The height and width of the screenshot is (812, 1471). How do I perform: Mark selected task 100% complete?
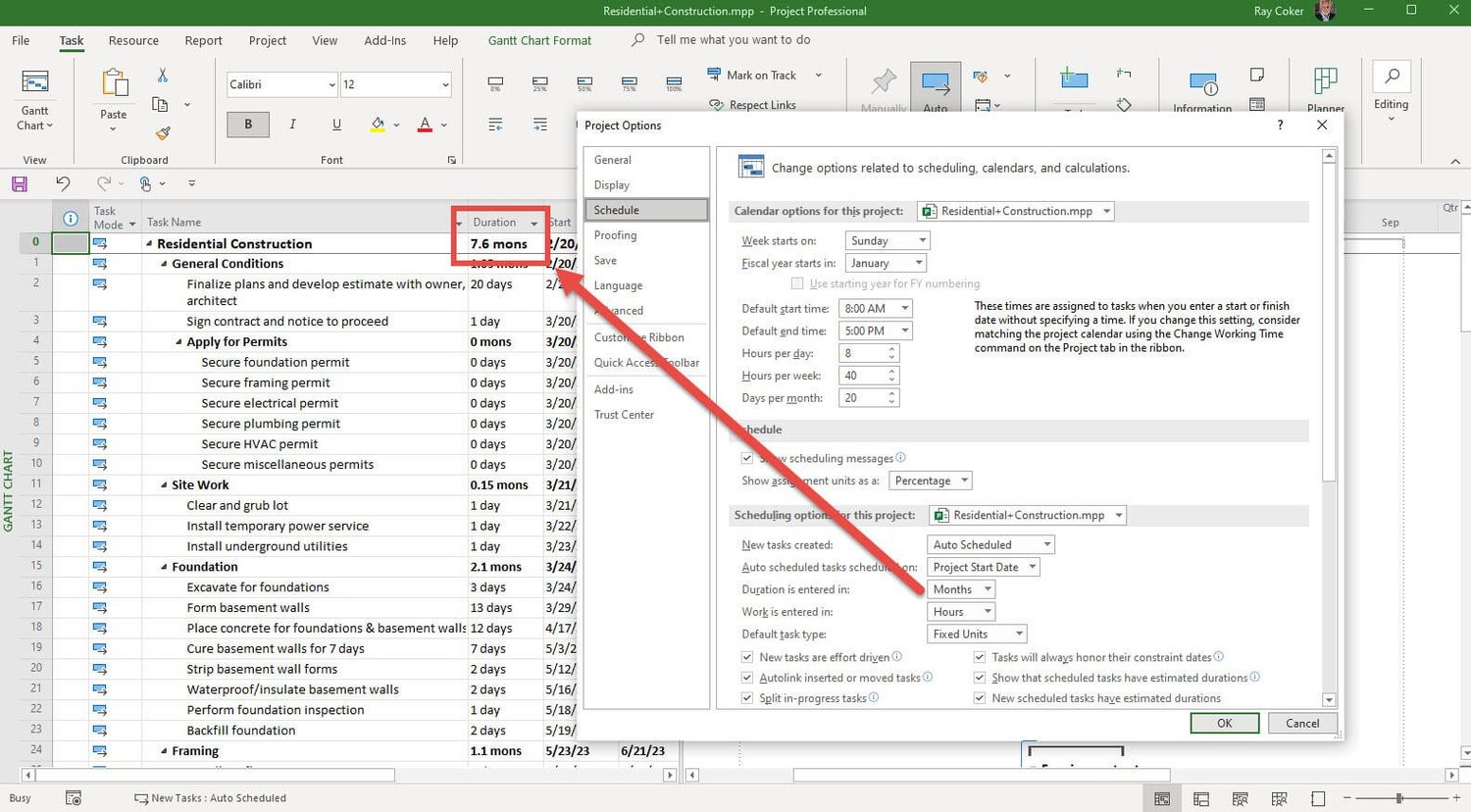(x=673, y=81)
